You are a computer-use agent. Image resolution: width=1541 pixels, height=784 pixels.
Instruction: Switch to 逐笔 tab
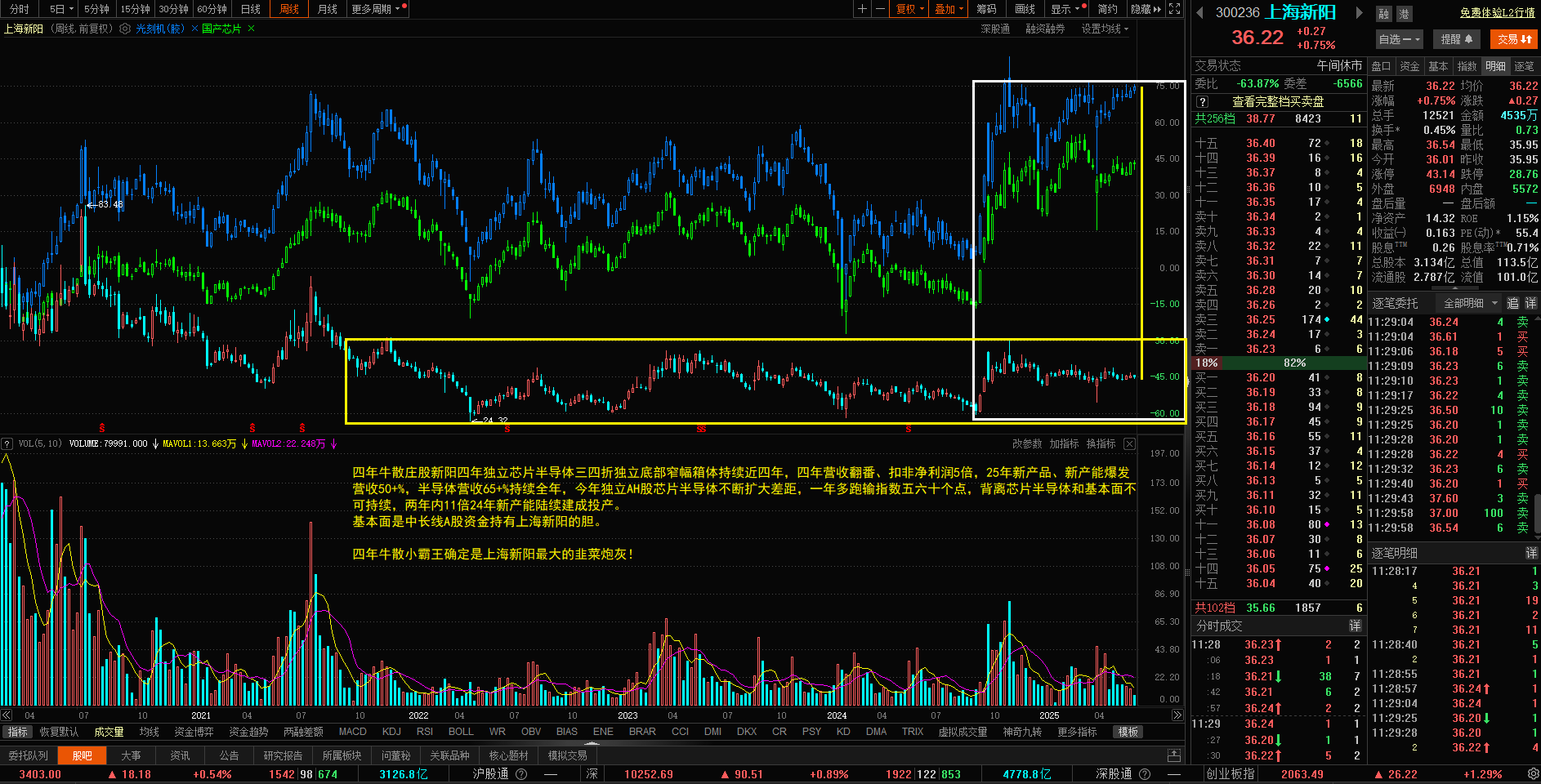pos(1524,66)
